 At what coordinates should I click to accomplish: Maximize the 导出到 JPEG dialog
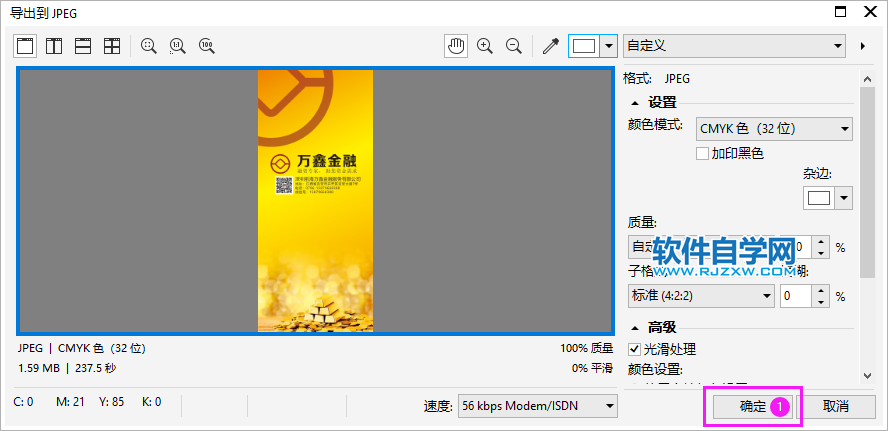tap(840, 12)
